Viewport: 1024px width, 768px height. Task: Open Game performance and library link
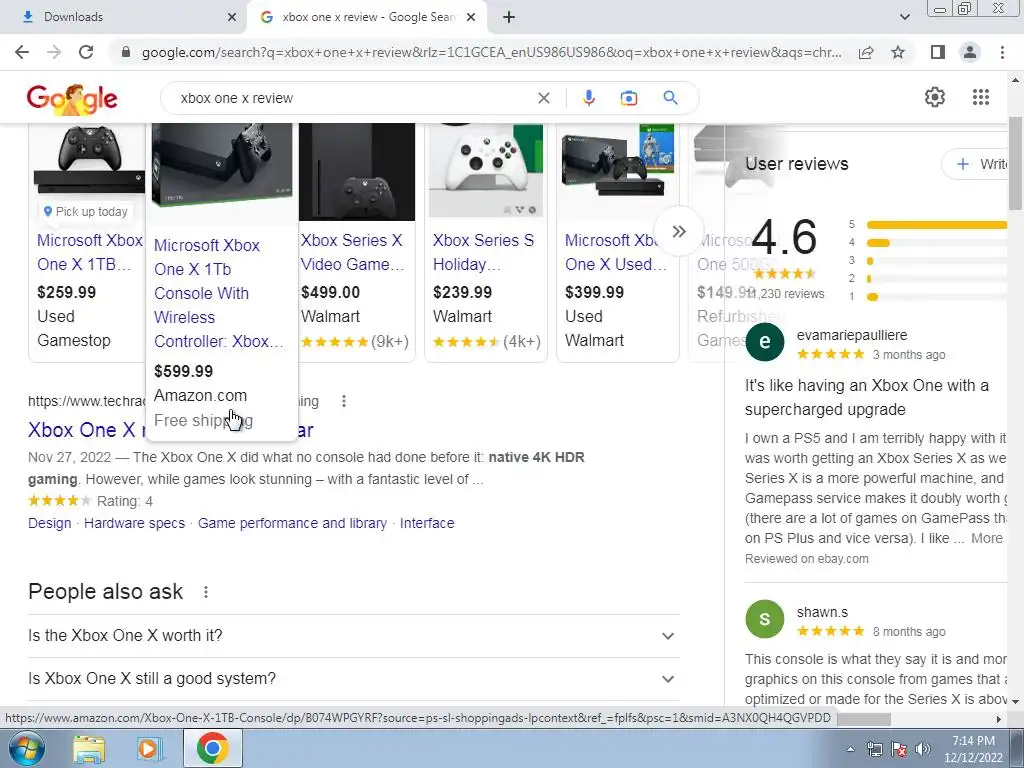[x=292, y=523]
